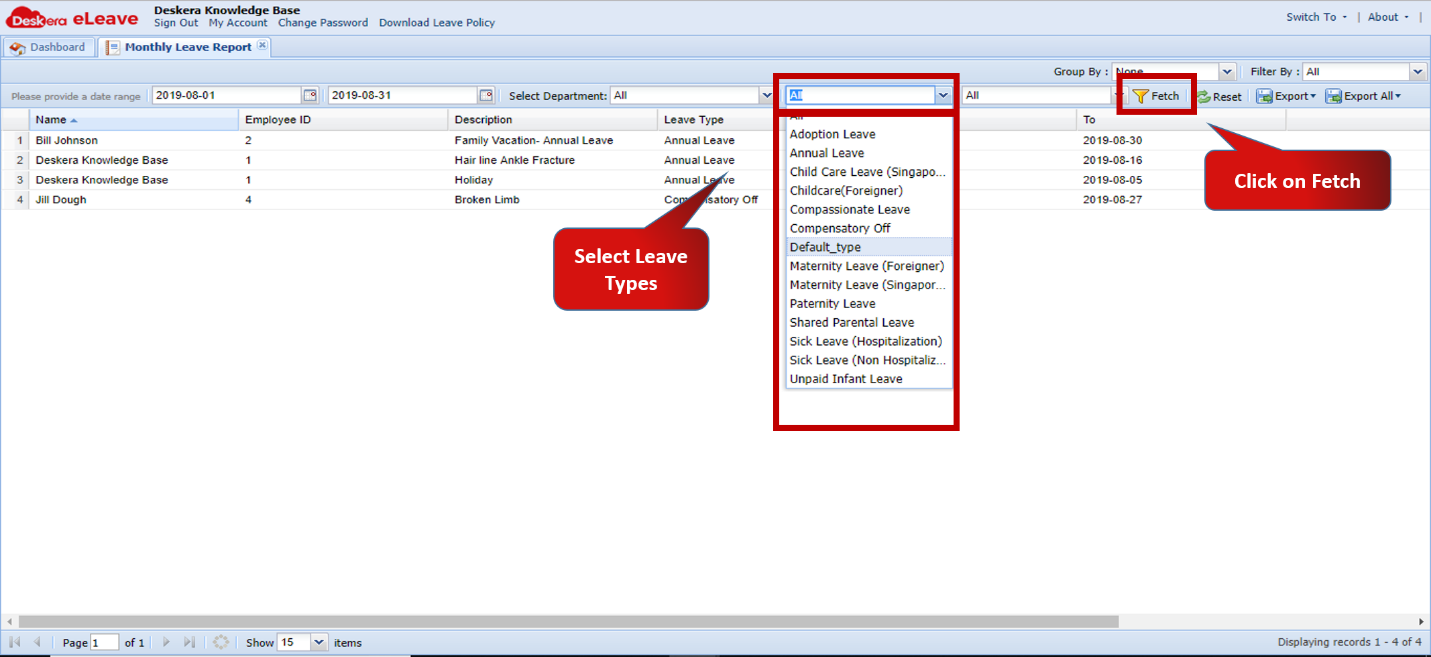Open the Export All dropdown menu
The height and width of the screenshot is (657, 1431).
tap(1363, 96)
